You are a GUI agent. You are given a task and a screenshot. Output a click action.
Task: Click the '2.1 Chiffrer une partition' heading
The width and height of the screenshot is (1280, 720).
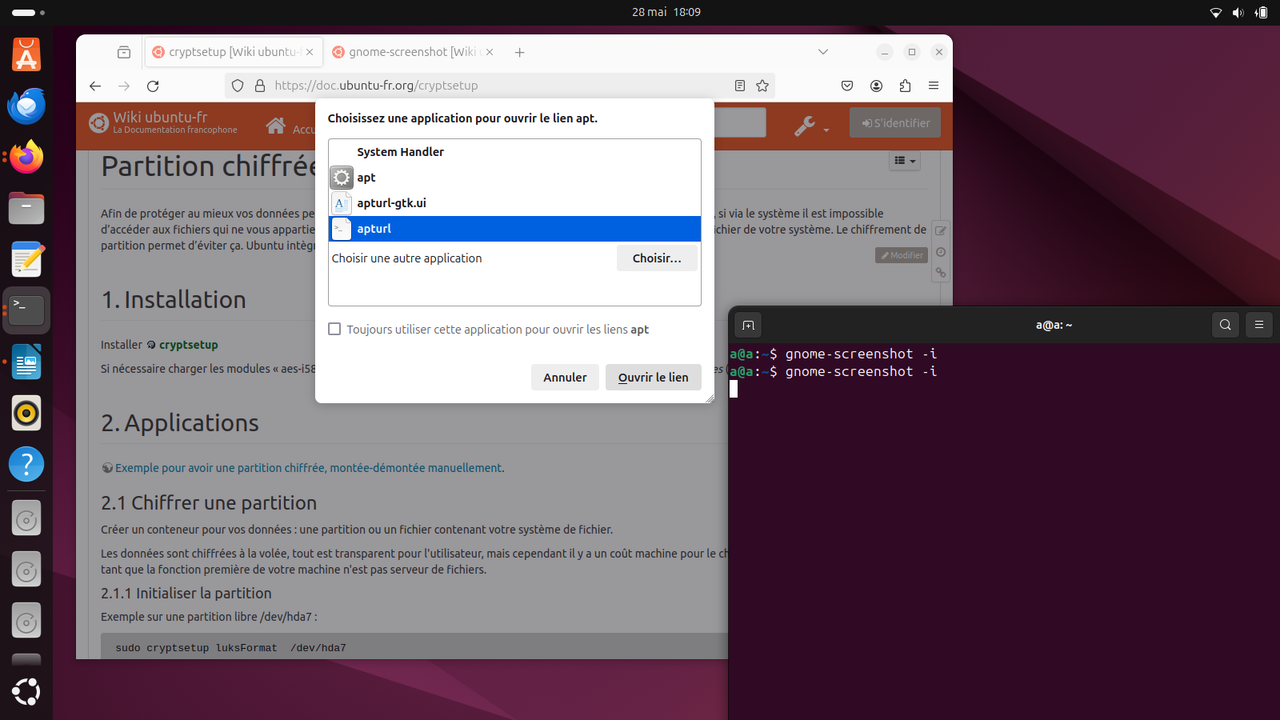(209, 503)
